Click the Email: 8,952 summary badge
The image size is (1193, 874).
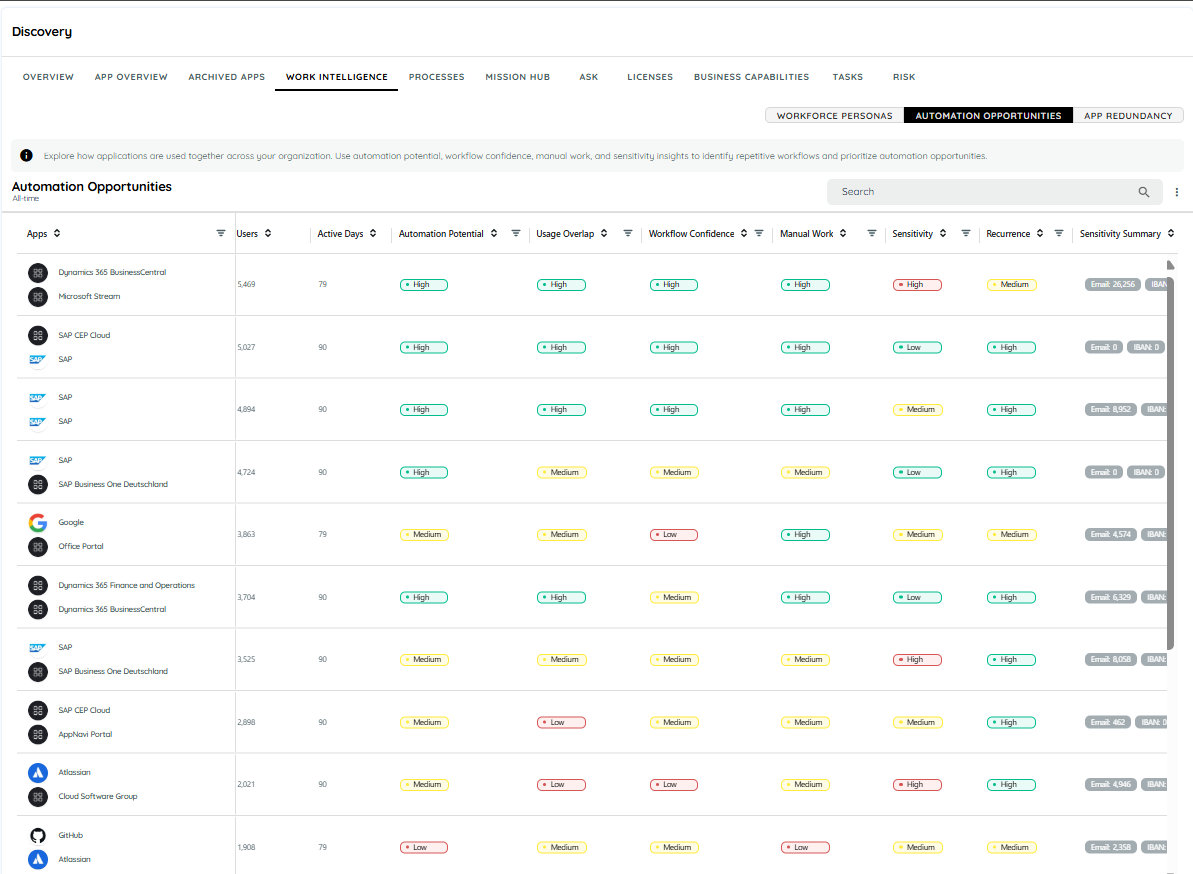1111,409
